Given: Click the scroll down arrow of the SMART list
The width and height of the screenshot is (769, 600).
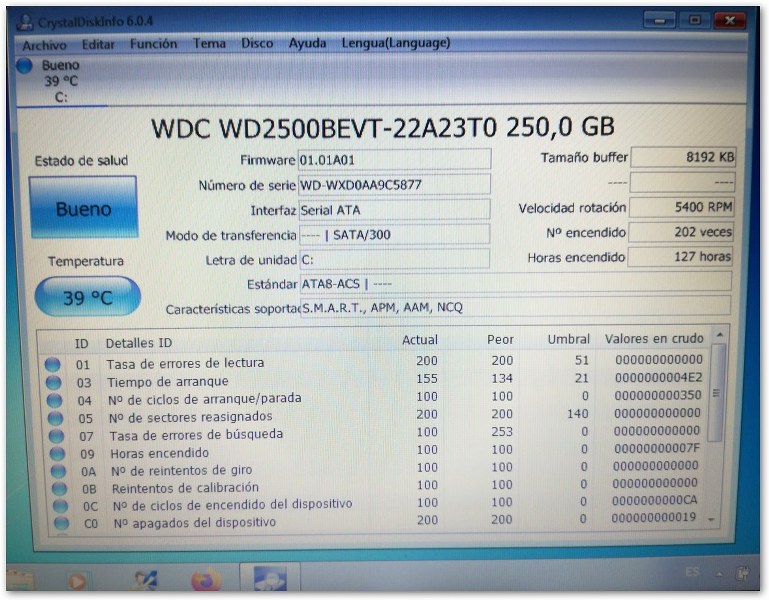Looking at the screenshot, I should [x=712, y=520].
